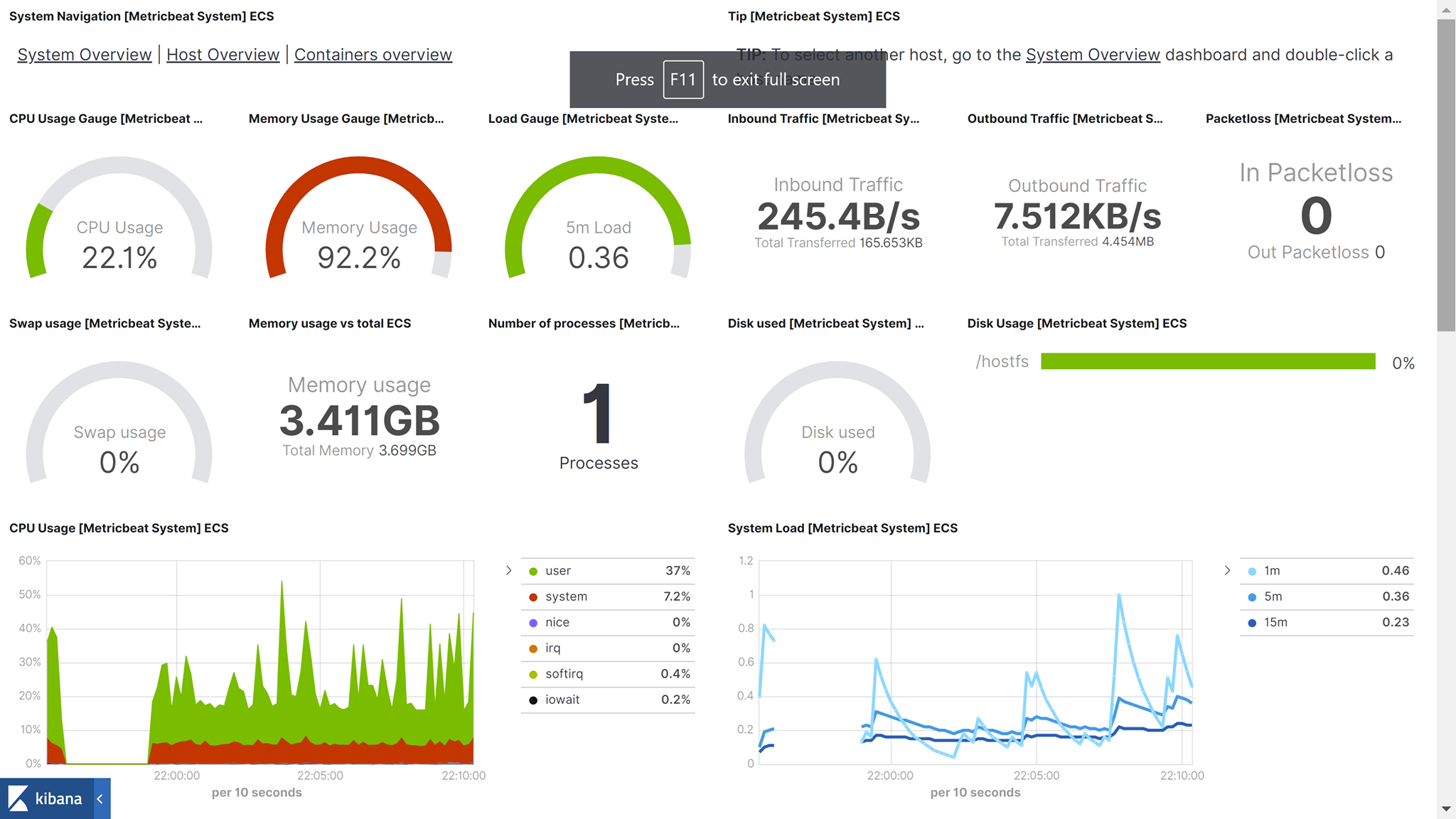This screenshot has height=819, width=1456.
Task: Select the user legend row label
Action: (x=558, y=571)
